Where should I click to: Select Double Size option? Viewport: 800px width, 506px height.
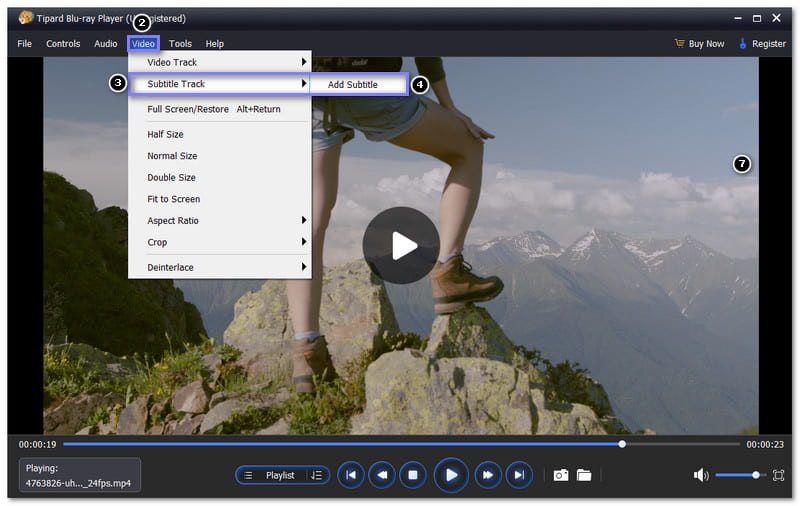click(x=219, y=178)
